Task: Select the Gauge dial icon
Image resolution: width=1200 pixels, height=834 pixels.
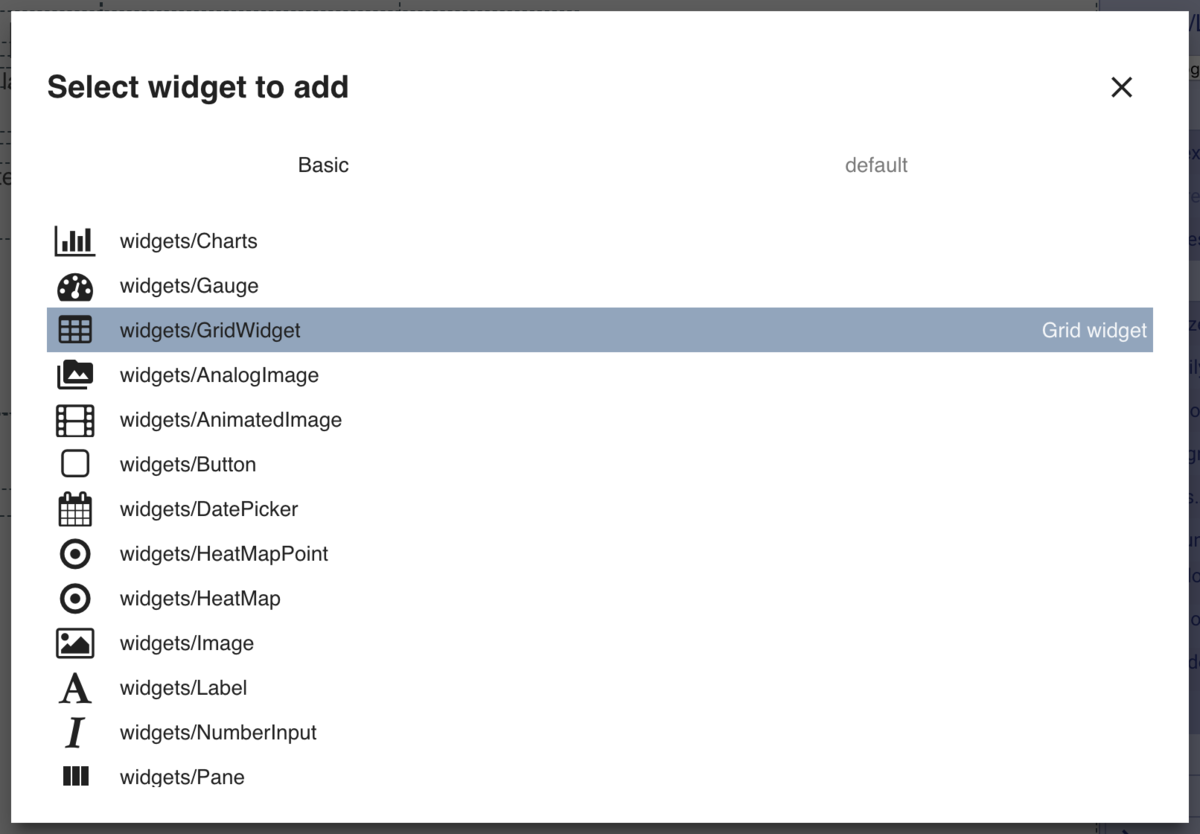Action: pos(75,286)
